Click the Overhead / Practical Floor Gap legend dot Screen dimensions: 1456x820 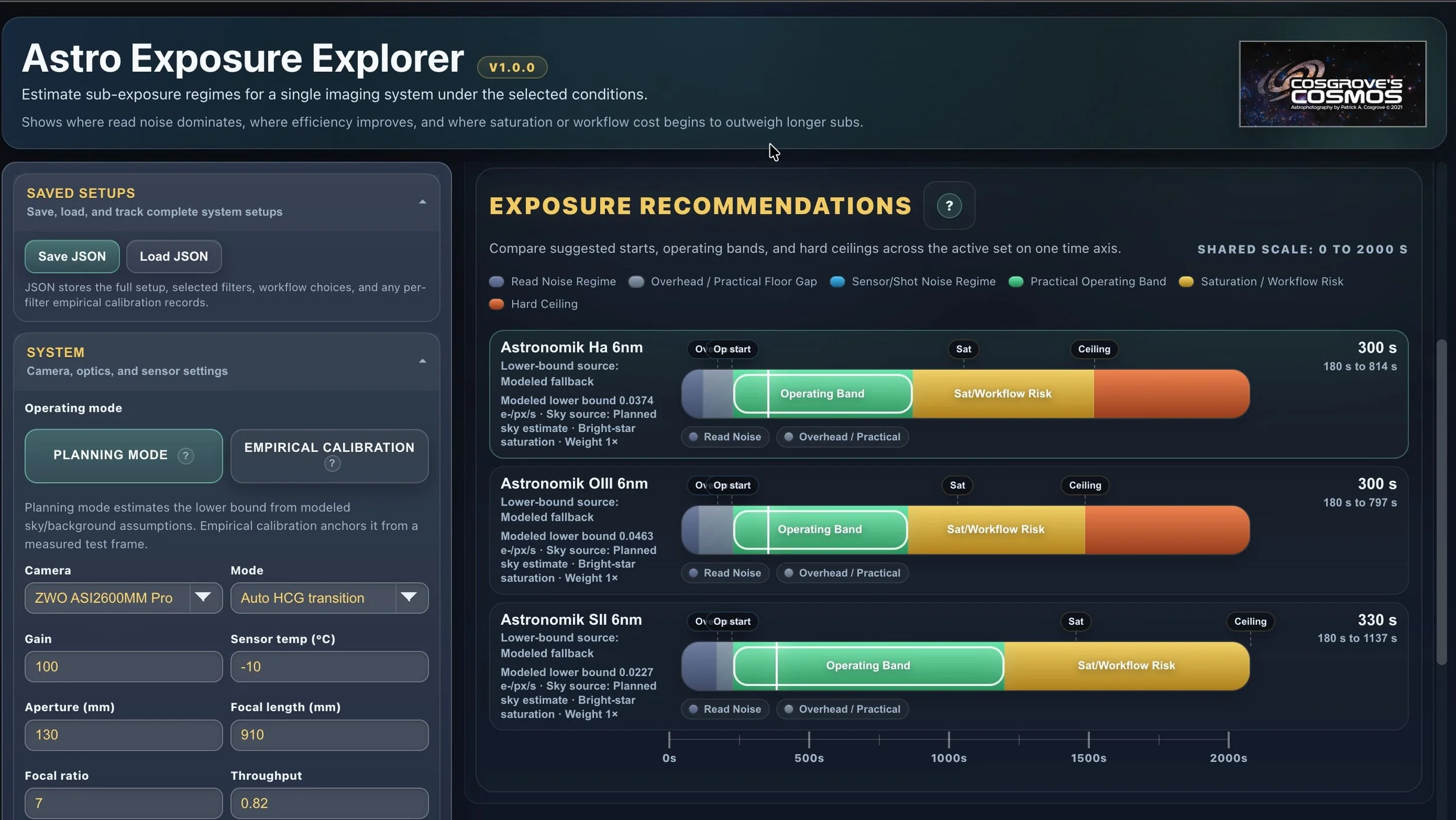636,282
